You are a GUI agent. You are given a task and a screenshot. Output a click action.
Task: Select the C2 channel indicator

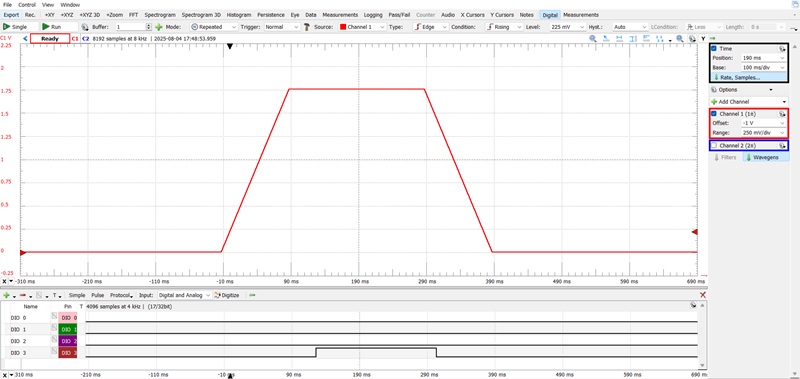(85, 38)
